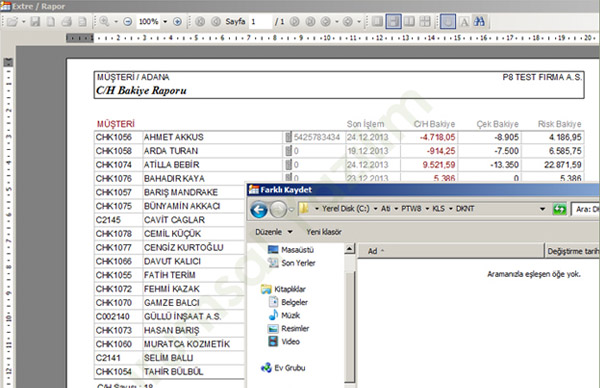Select KLS folder in the address path
Image resolution: width=600 pixels, height=388 pixels.
(x=438, y=209)
